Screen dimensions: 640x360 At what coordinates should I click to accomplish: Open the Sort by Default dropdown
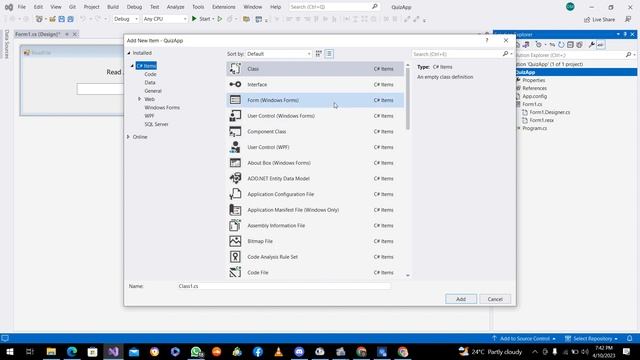[279, 54]
